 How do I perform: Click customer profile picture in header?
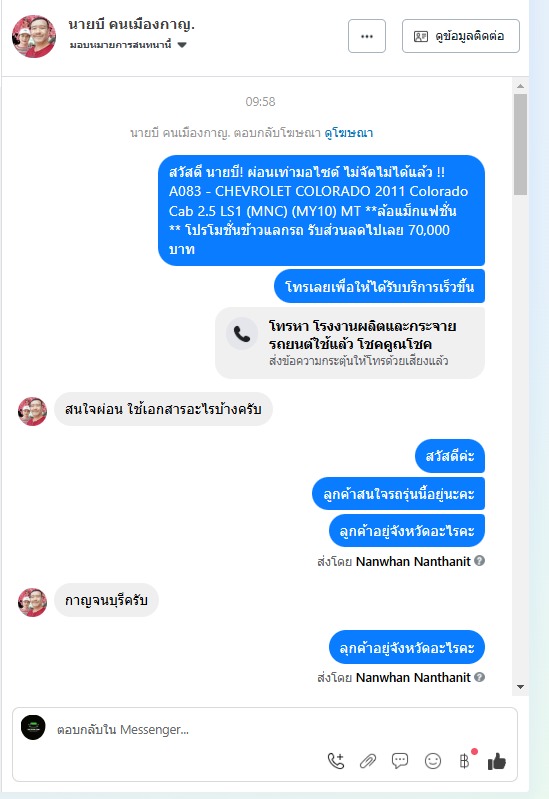pos(34,36)
